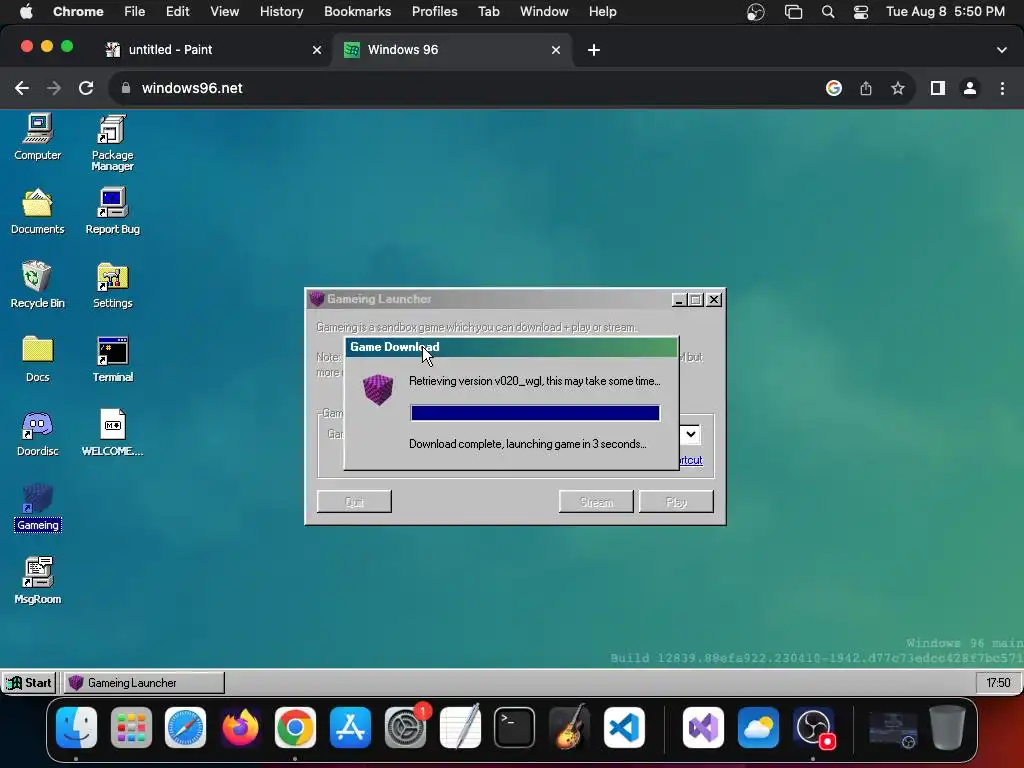Open the Recycle Bin icon
This screenshot has height=768, width=1024.
37,285
